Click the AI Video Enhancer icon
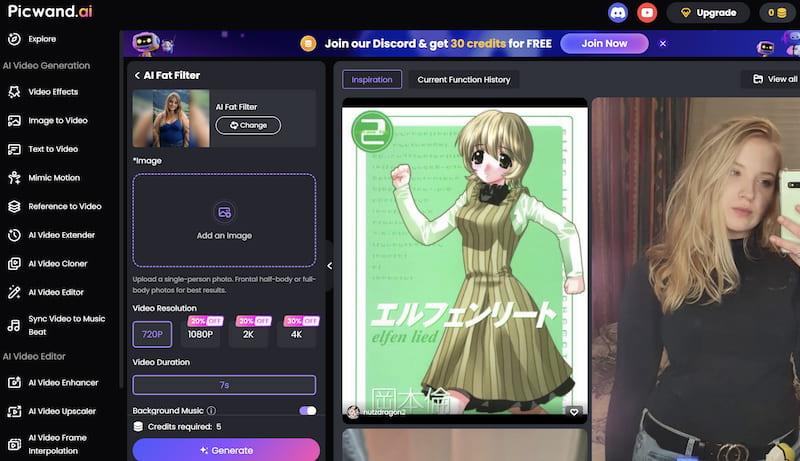Image resolution: width=800 pixels, height=461 pixels. pos(14,382)
